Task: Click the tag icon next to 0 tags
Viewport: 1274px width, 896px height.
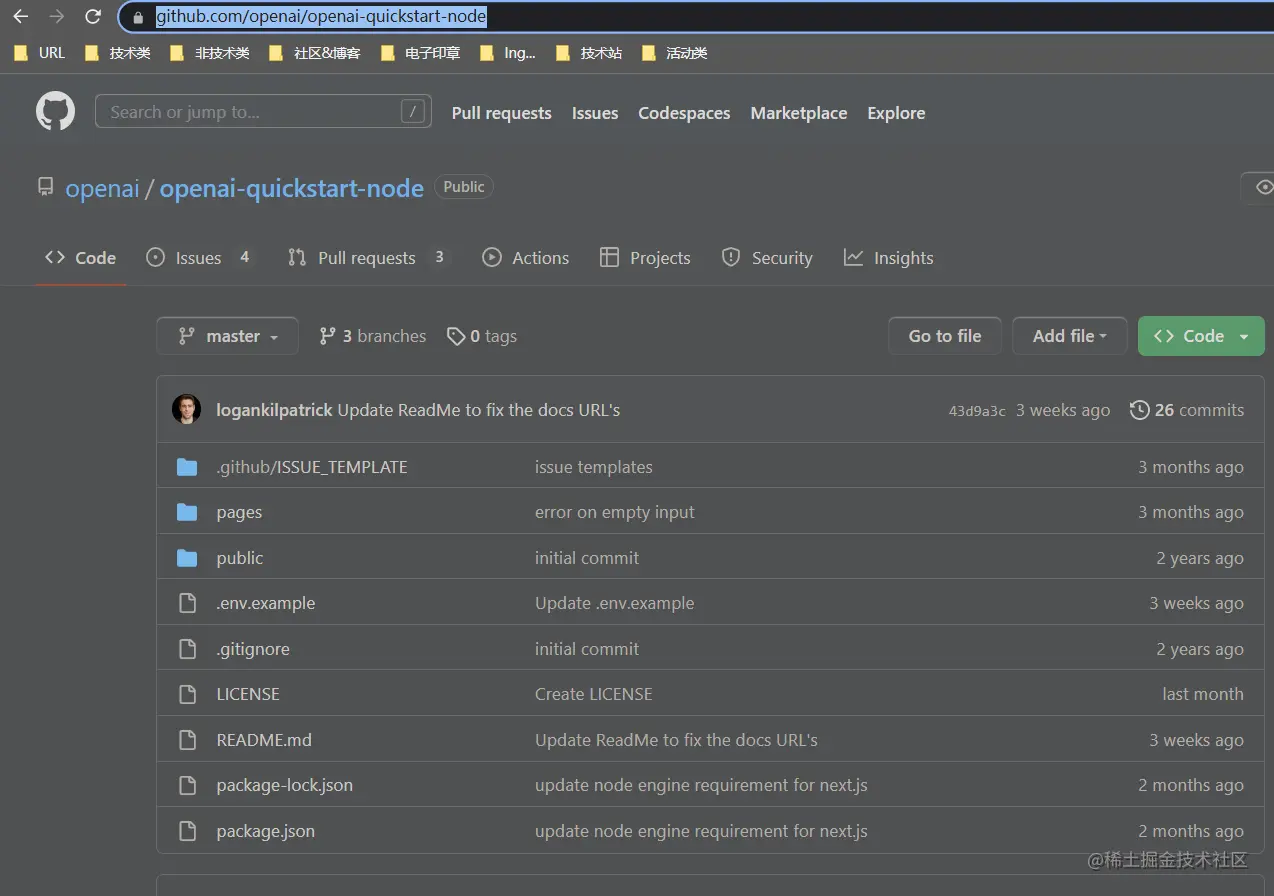Action: click(x=456, y=336)
